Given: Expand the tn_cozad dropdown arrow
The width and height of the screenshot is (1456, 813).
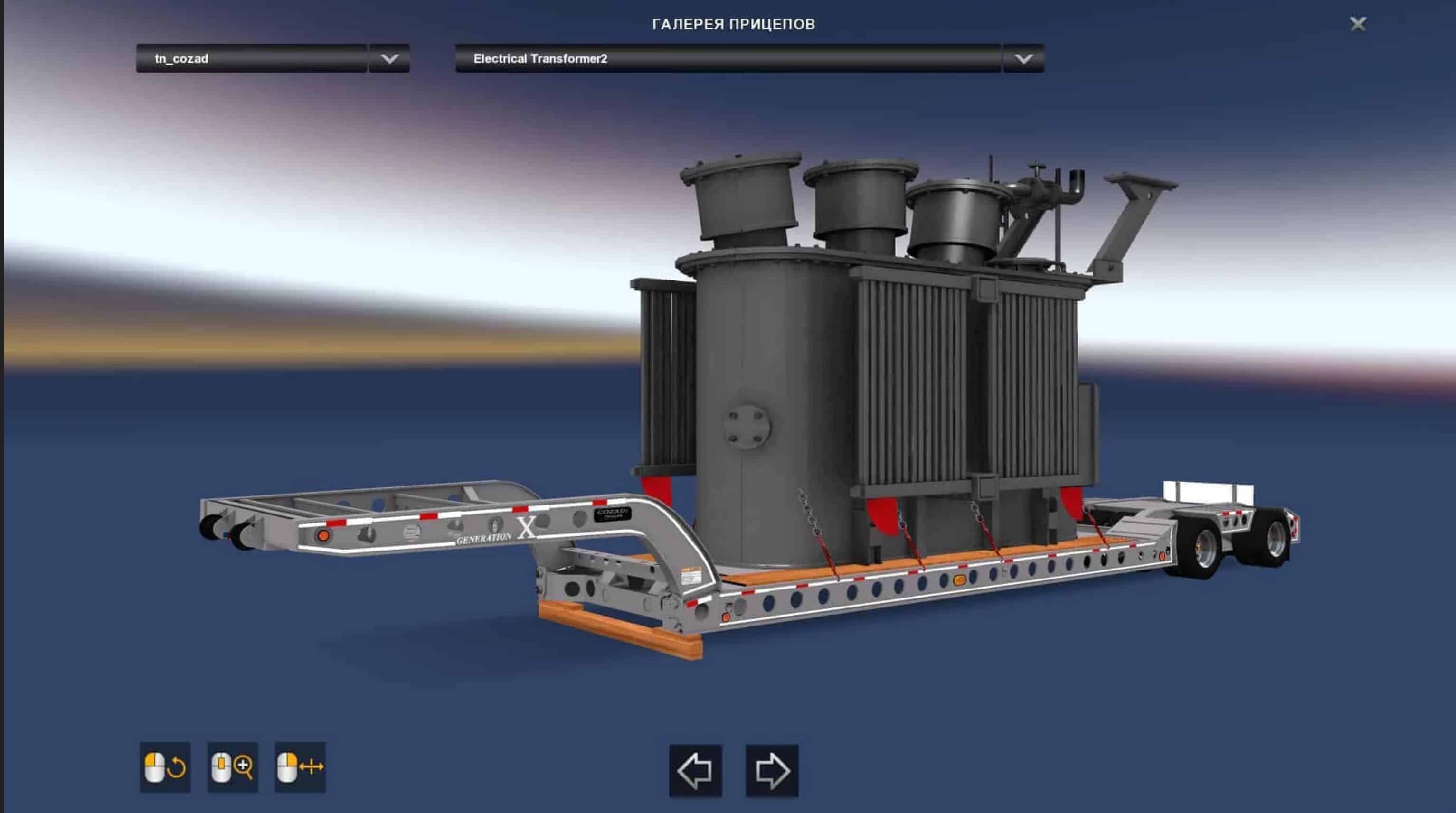Looking at the screenshot, I should click(389, 59).
